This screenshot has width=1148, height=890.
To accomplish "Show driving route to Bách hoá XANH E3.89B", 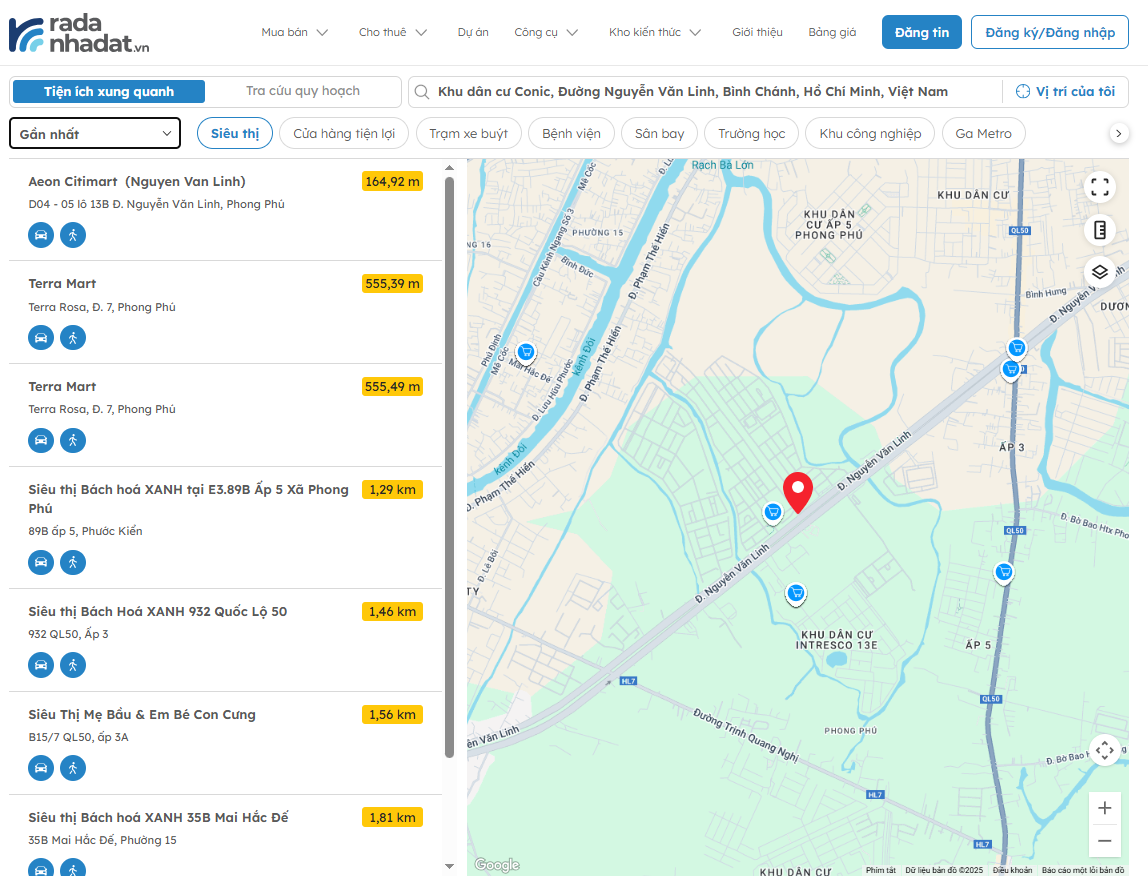I will [x=41, y=562].
